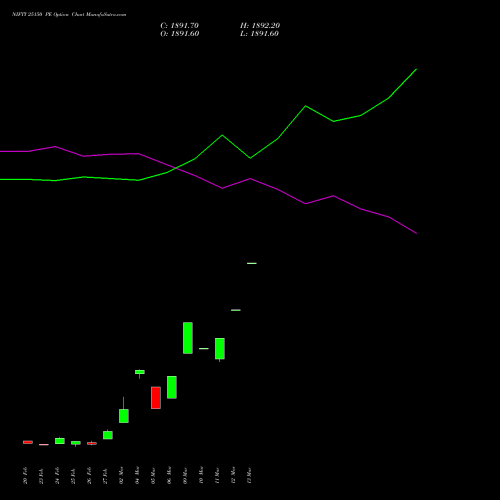Click the chart title text at top left
This screenshot has width=500, height=500.
[x=69, y=15]
